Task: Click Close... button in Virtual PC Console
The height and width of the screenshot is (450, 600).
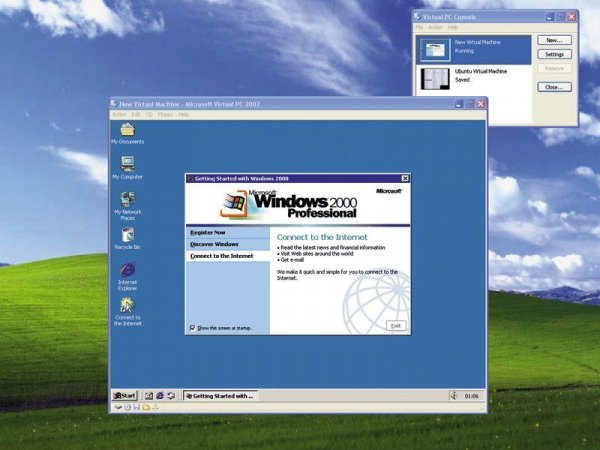Action: [554, 87]
